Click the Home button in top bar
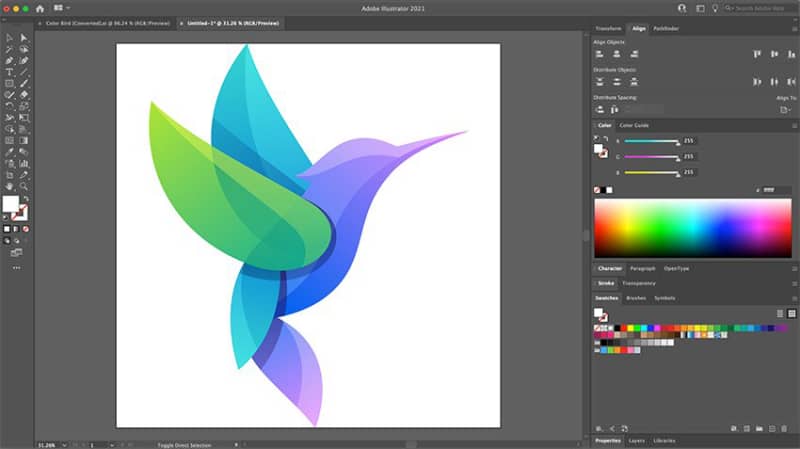 tap(40, 9)
